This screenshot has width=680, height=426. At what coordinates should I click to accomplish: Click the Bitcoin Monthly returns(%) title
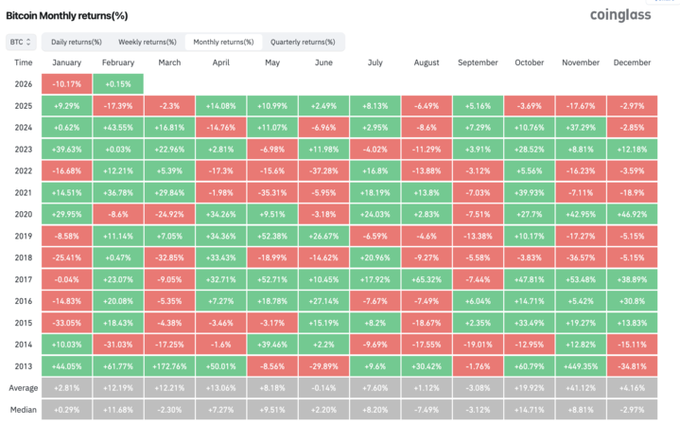point(67,14)
